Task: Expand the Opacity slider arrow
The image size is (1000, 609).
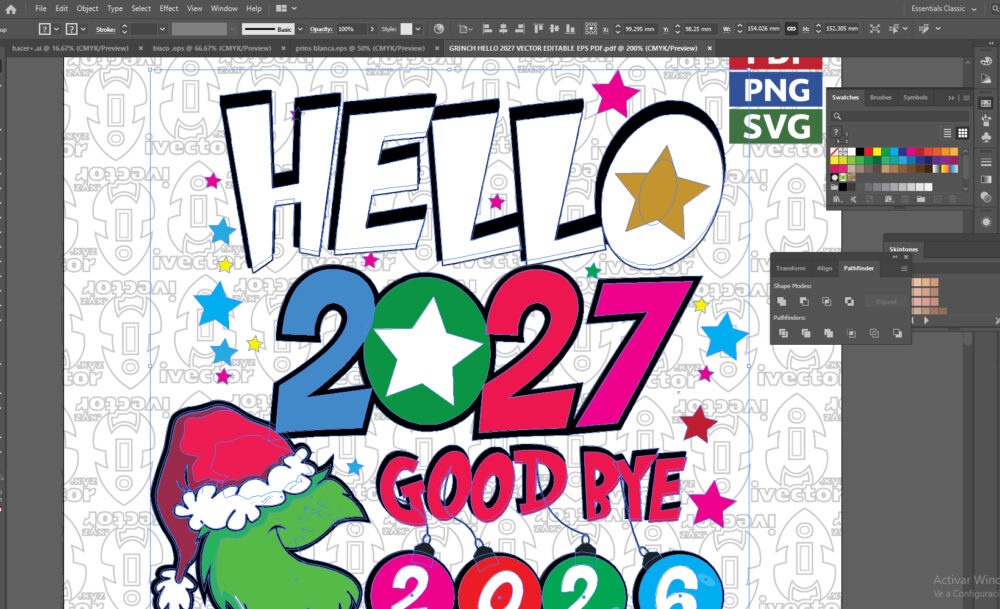Action: pos(372,29)
